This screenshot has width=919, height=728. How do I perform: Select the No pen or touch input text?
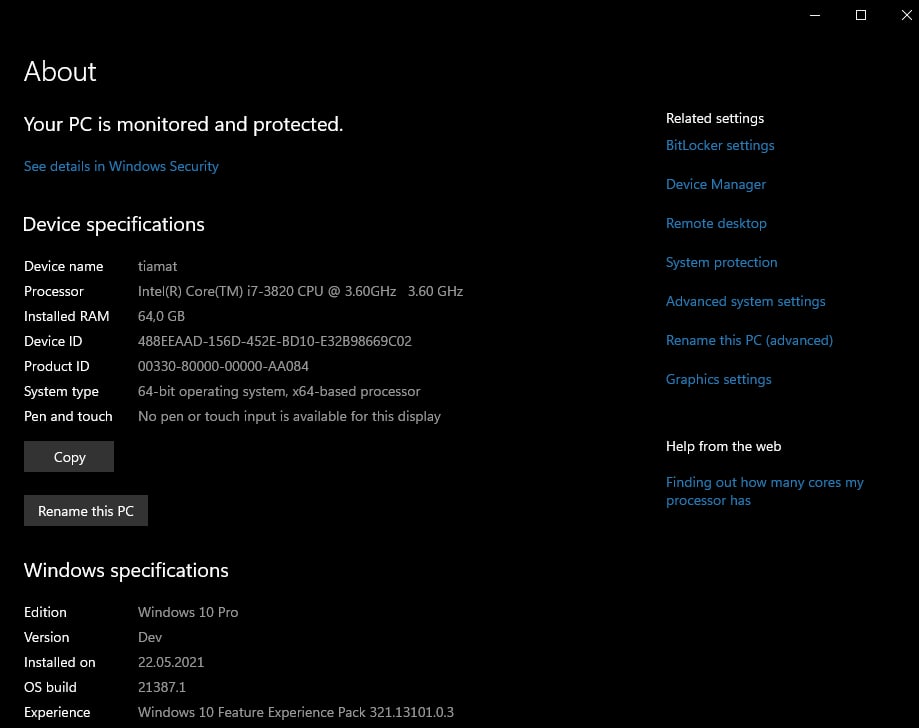tap(289, 416)
